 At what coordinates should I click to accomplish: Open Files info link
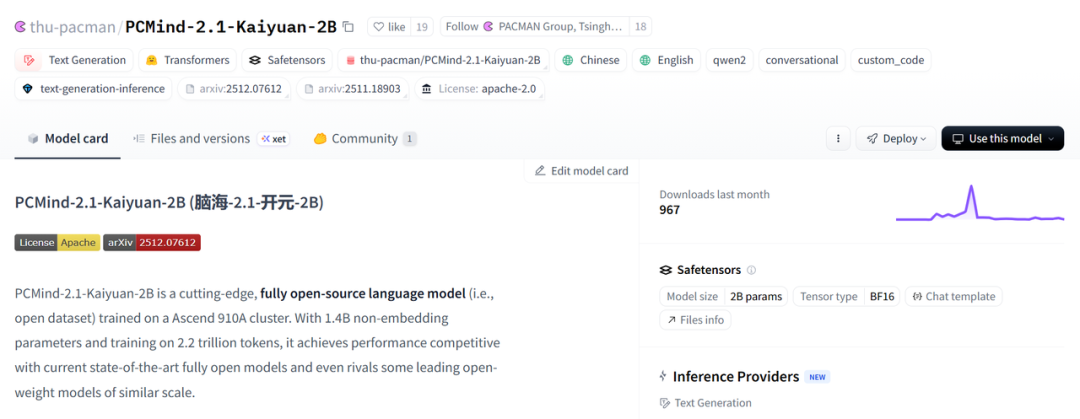pos(695,320)
